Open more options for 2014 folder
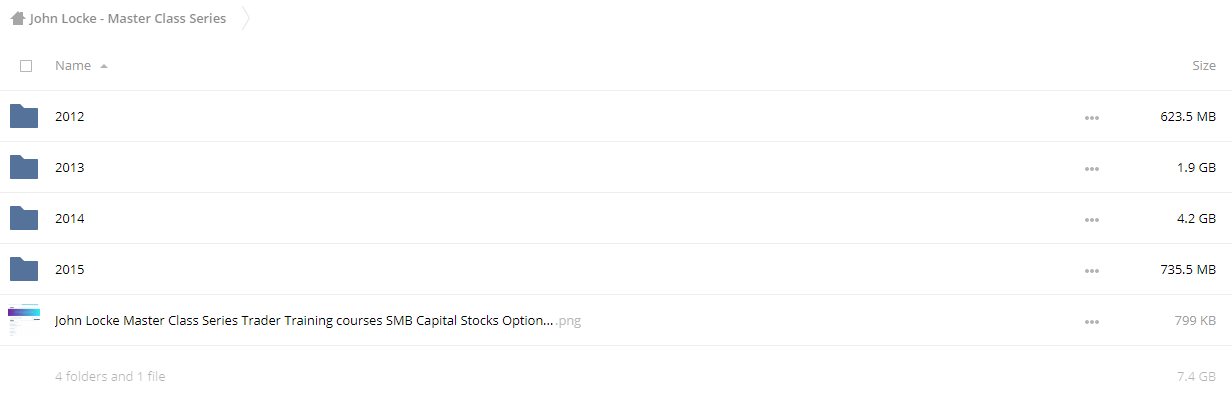 [x=1091, y=220]
